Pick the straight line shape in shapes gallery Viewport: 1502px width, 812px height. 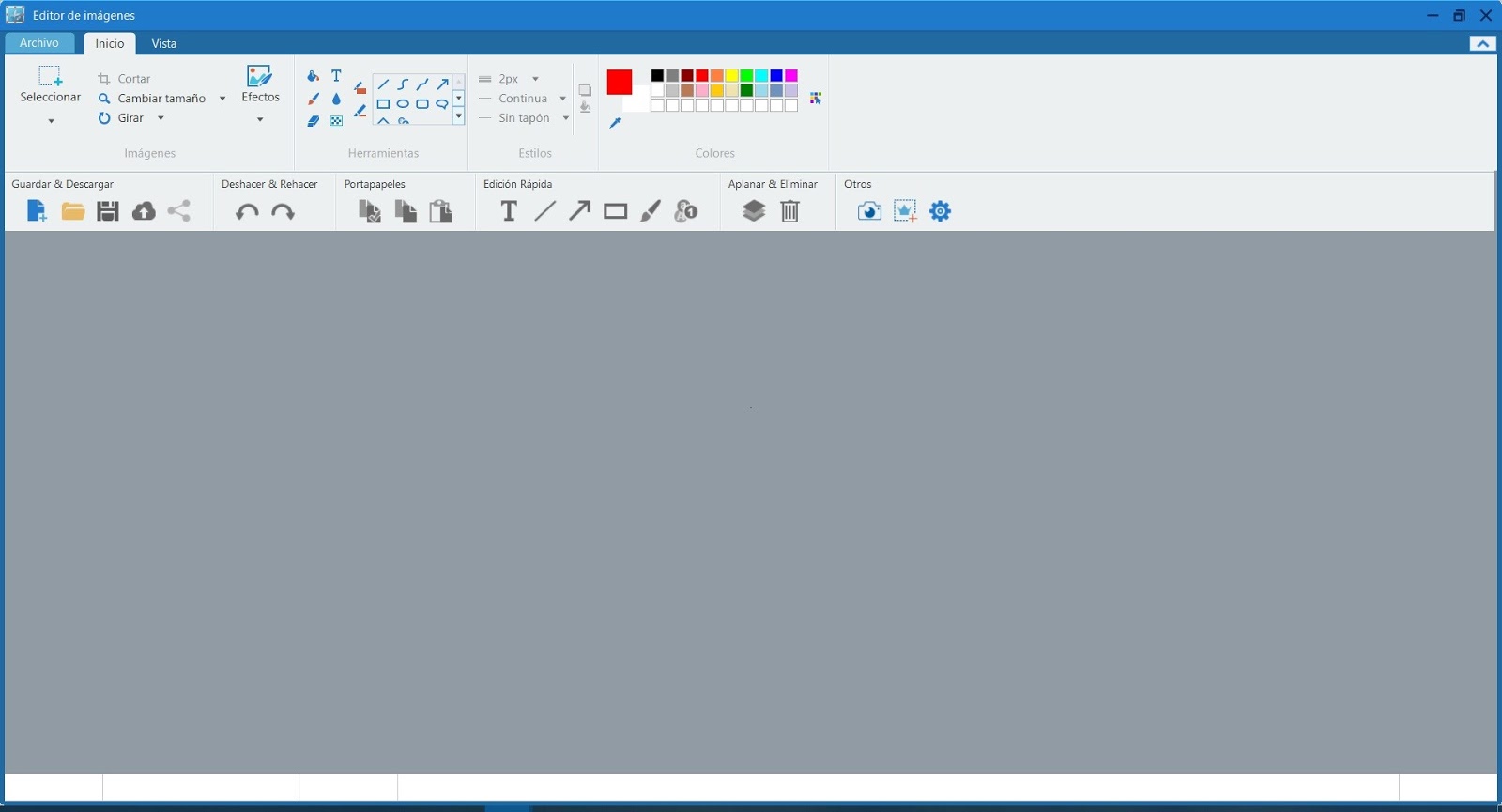[x=383, y=84]
